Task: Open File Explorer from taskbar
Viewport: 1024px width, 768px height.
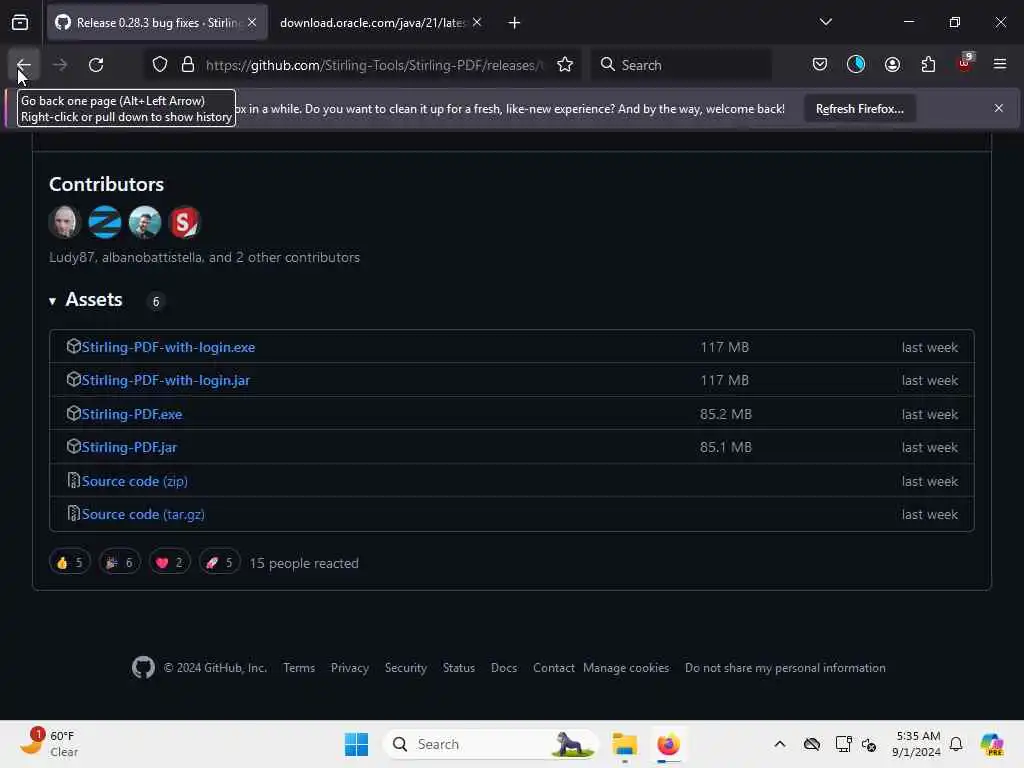Action: coord(624,744)
